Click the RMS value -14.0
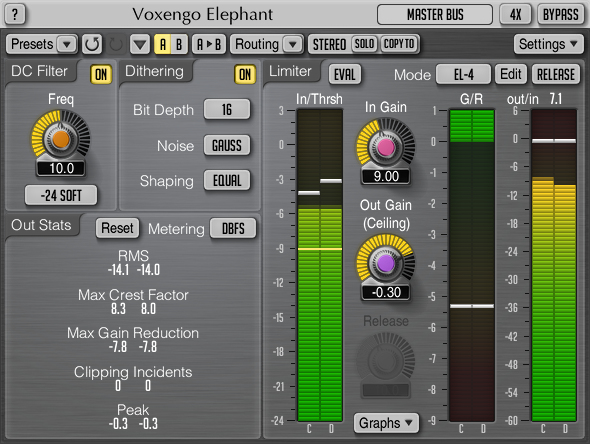 [148, 270]
